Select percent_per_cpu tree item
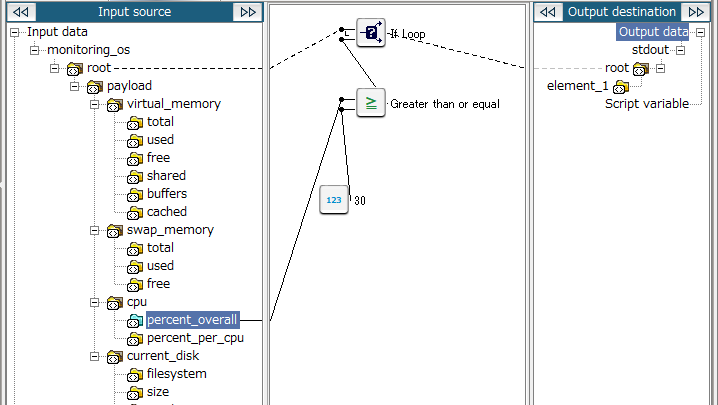The width and height of the screenshot is (718, 405). click(x=195, y=338)
